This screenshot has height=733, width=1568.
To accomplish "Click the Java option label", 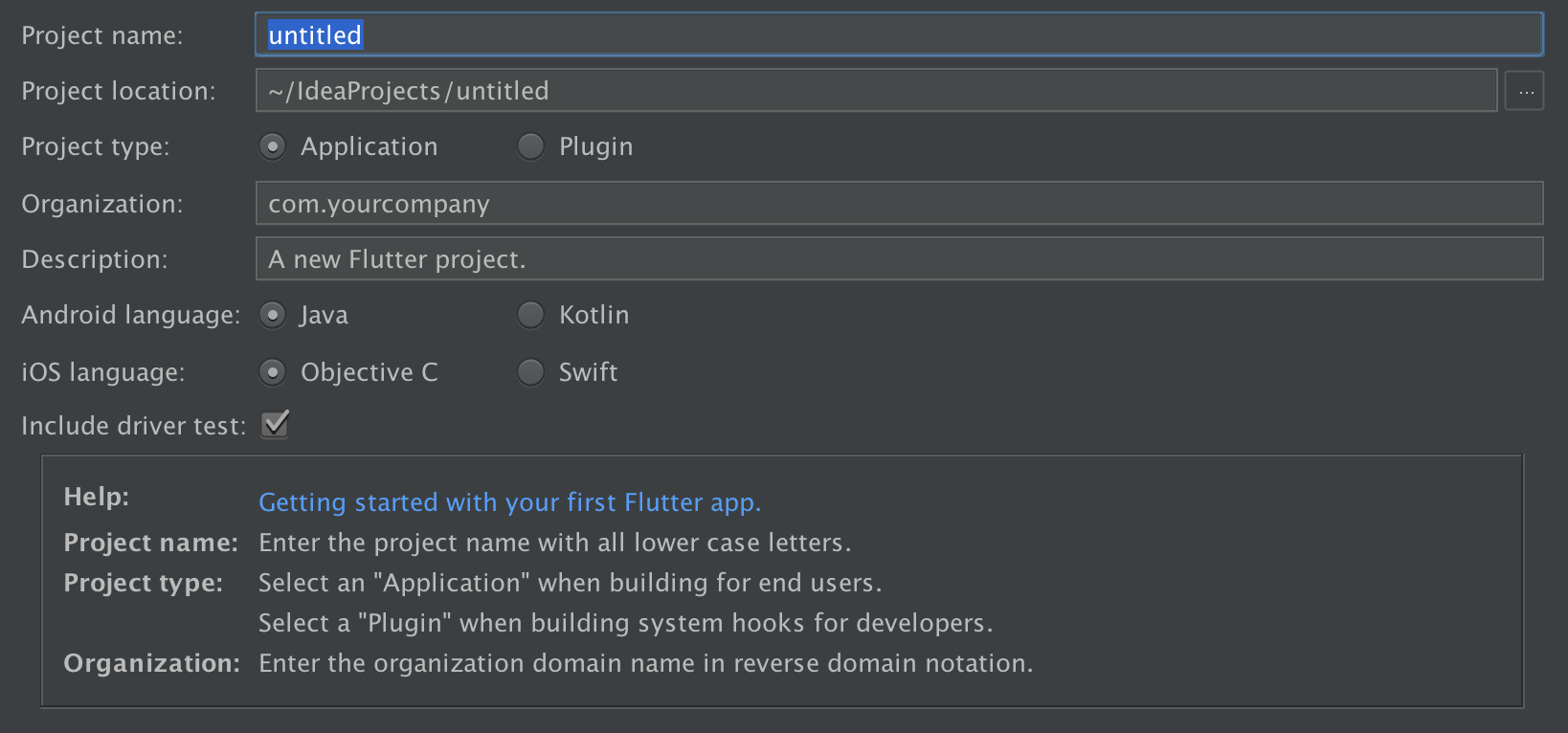I will pos(324,315).
